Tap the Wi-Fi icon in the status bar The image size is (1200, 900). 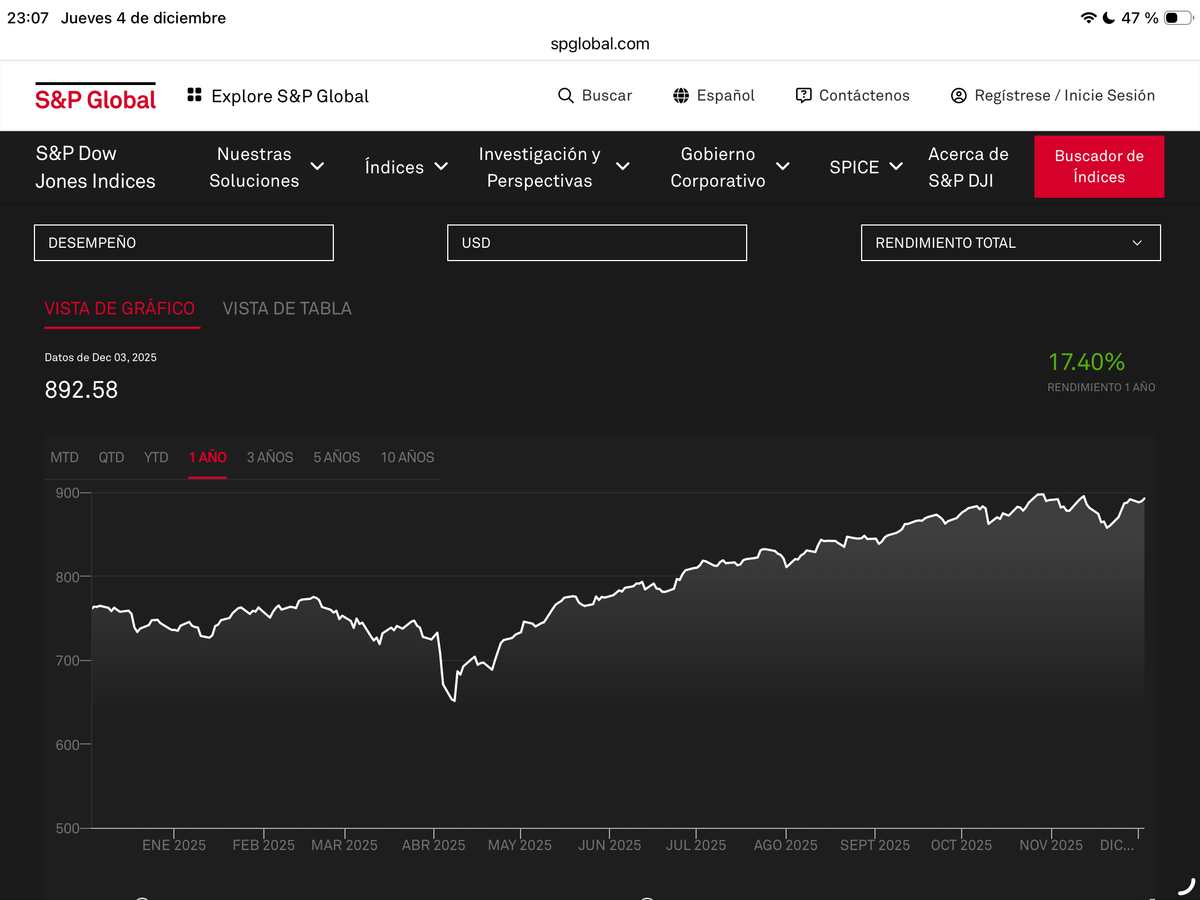(1089, 17)
